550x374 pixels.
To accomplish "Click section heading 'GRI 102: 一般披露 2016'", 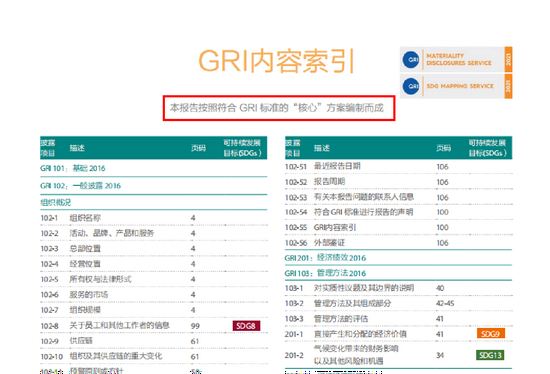I will tap(80, 186).
